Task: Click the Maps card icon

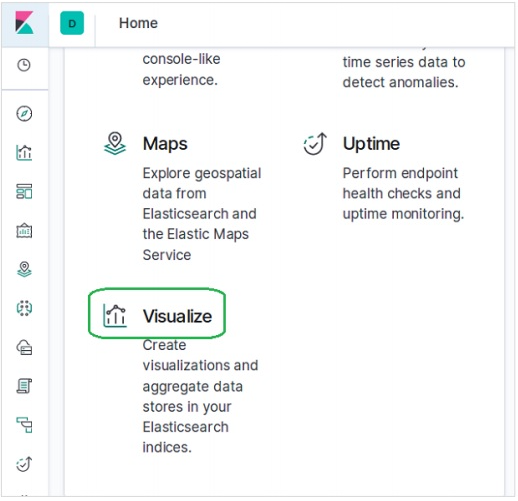Action: tap(115, 144)
